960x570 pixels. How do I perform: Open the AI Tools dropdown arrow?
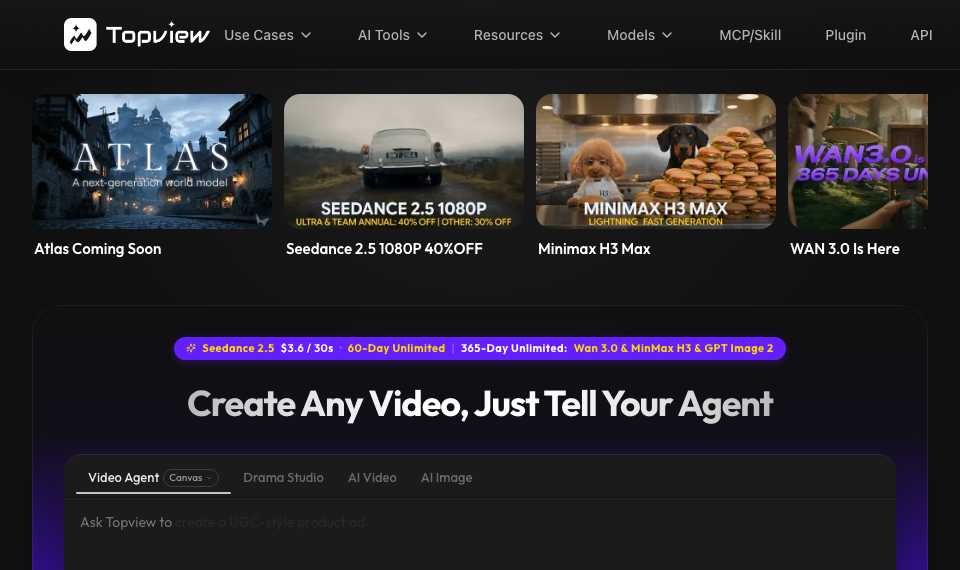pyautogui.click(x=422, y=35)
